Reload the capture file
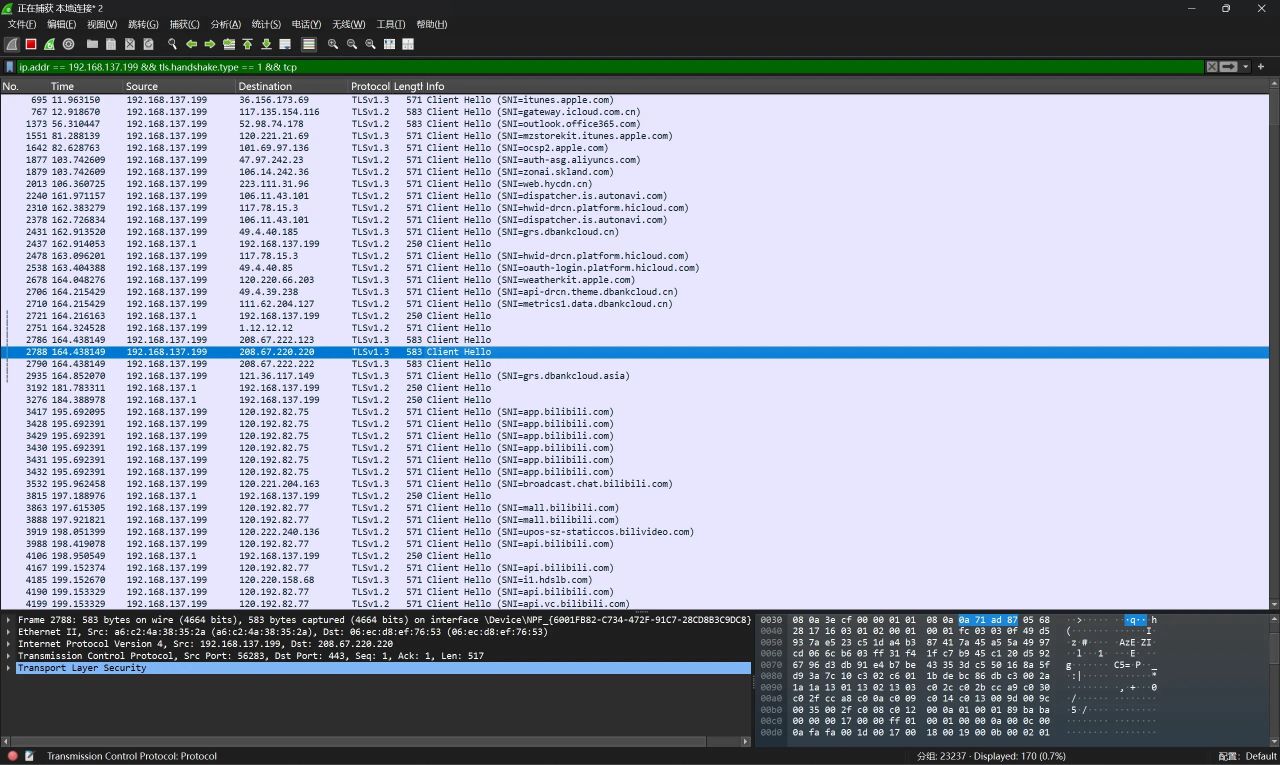 [148, 44]
